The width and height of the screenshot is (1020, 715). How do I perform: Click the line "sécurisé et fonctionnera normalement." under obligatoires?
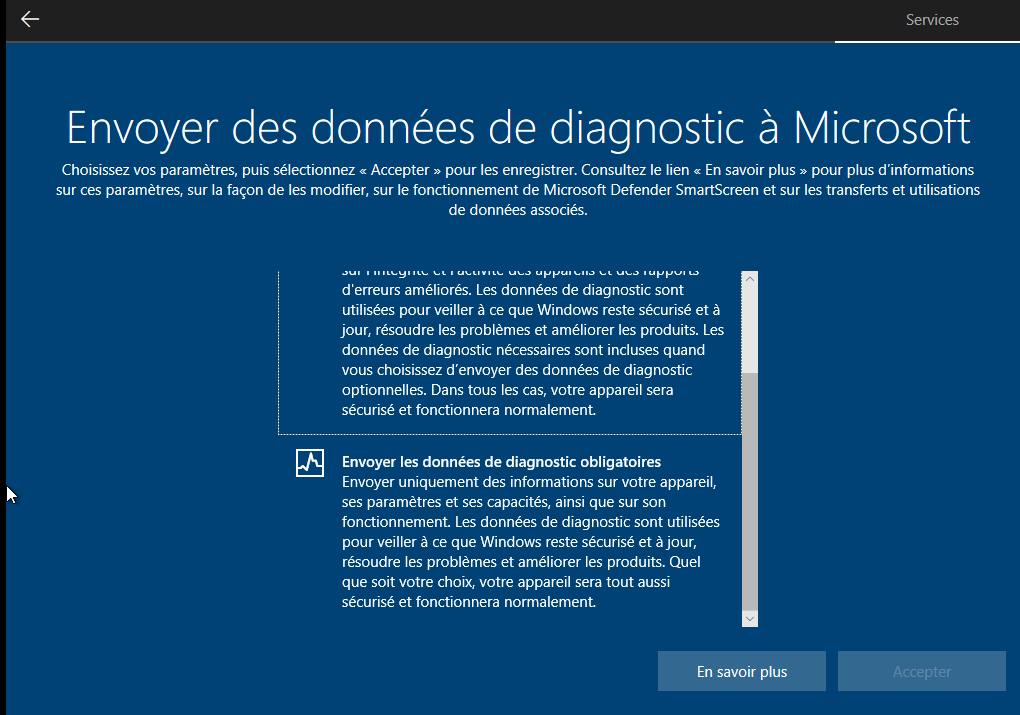468,602
